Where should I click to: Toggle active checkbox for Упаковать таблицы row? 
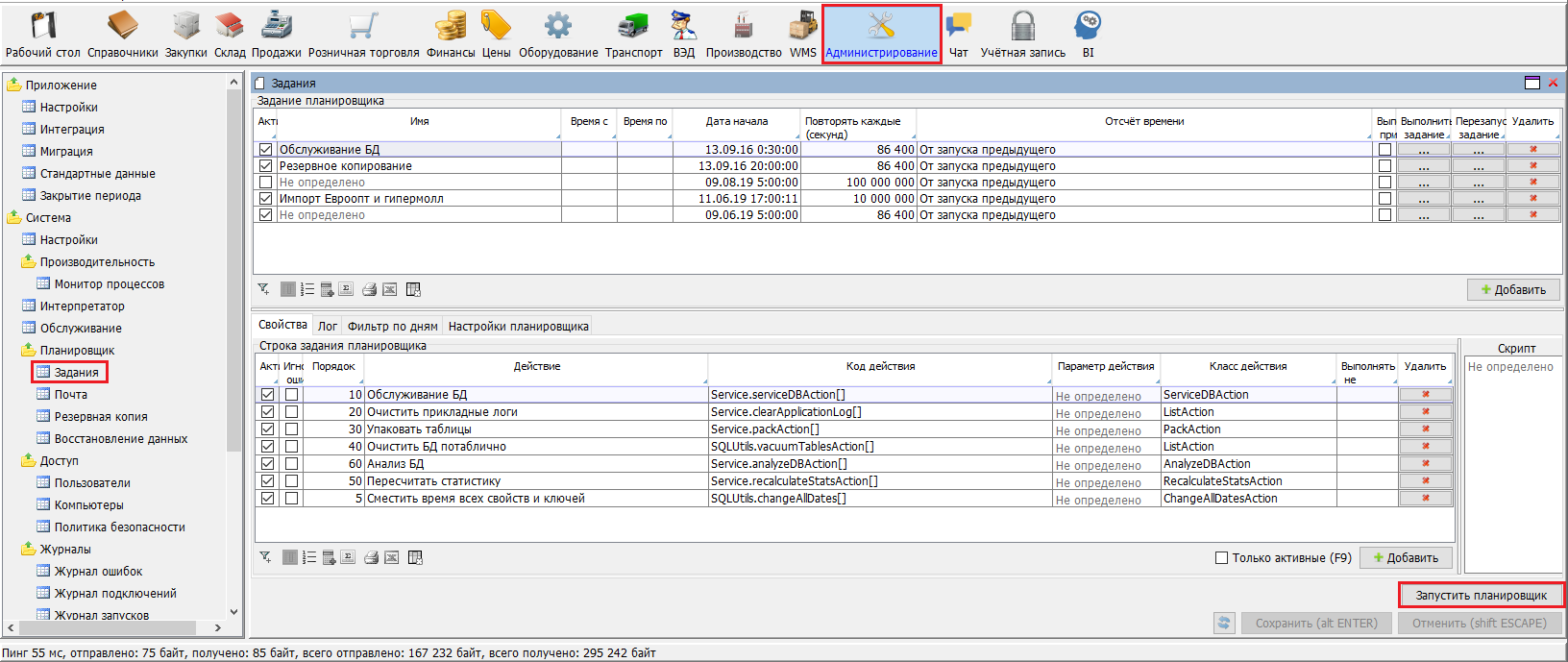pos(268,429)
